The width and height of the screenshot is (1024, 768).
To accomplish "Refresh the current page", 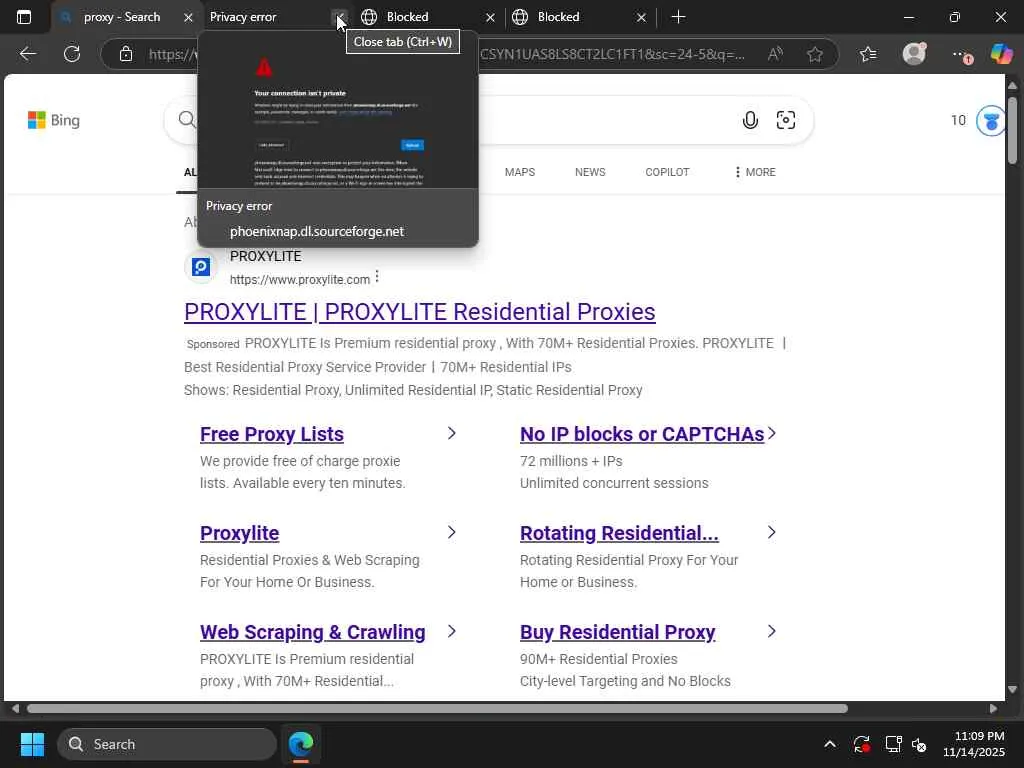I will coord(72,54).
